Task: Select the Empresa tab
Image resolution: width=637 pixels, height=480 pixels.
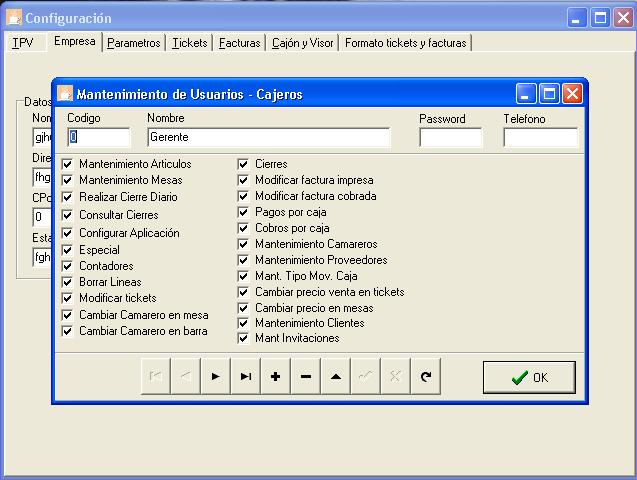Action: click(x=74, y=41)
